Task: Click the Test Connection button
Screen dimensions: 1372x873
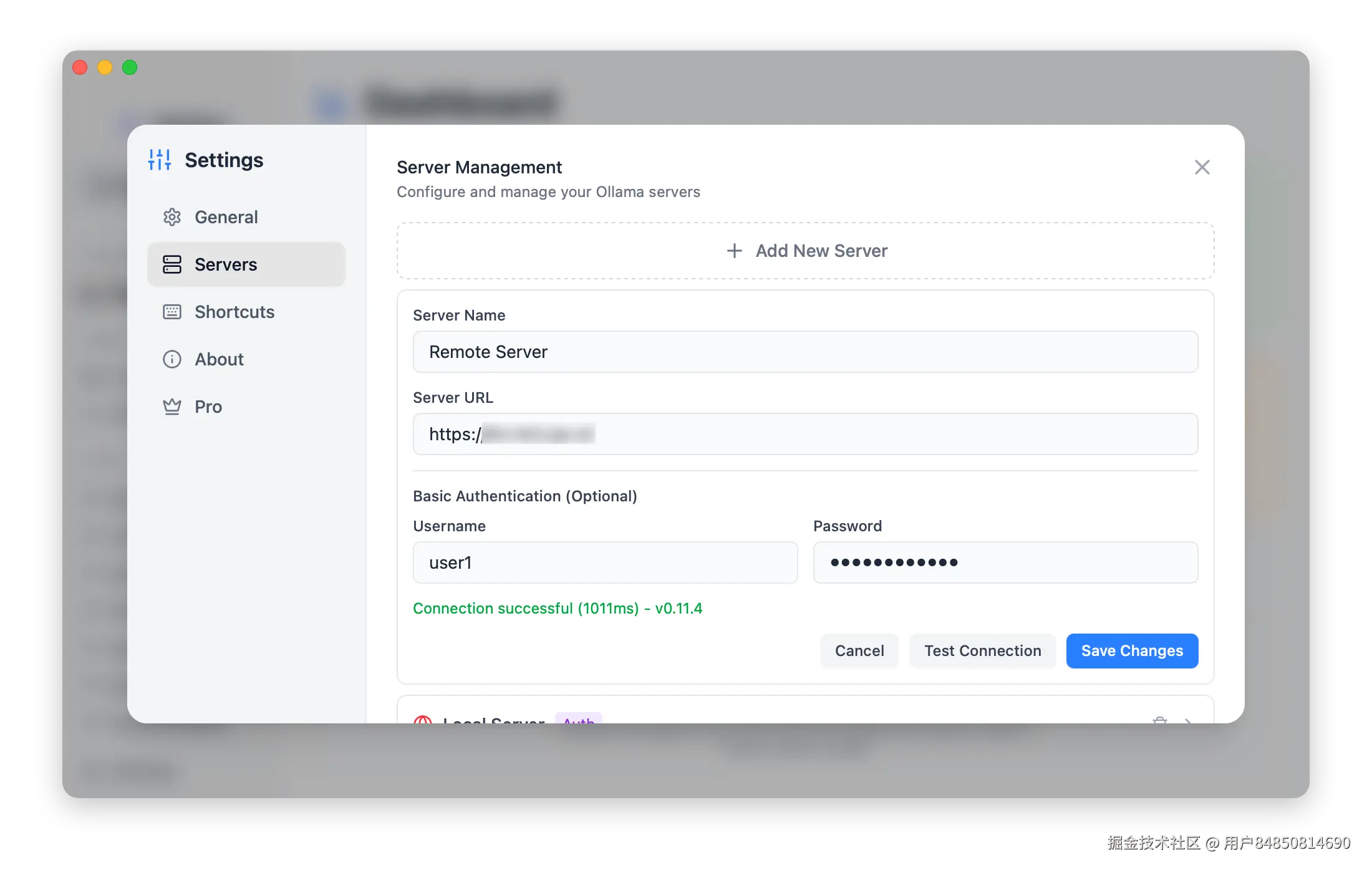Action: pyautogui.click(x=982, y=651)
